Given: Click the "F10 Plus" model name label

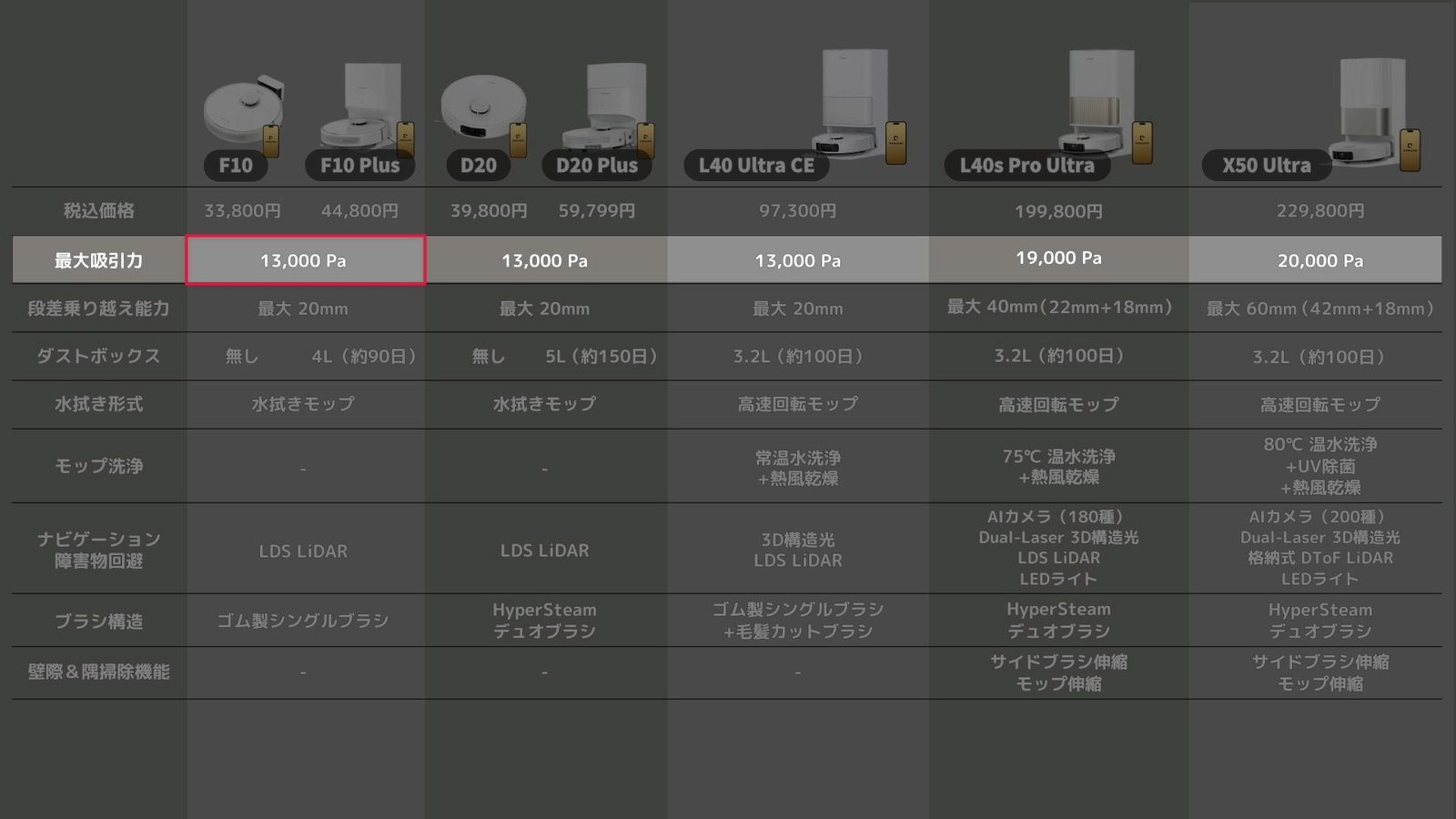Looking at the screenshot, I should tap(359, 166).
